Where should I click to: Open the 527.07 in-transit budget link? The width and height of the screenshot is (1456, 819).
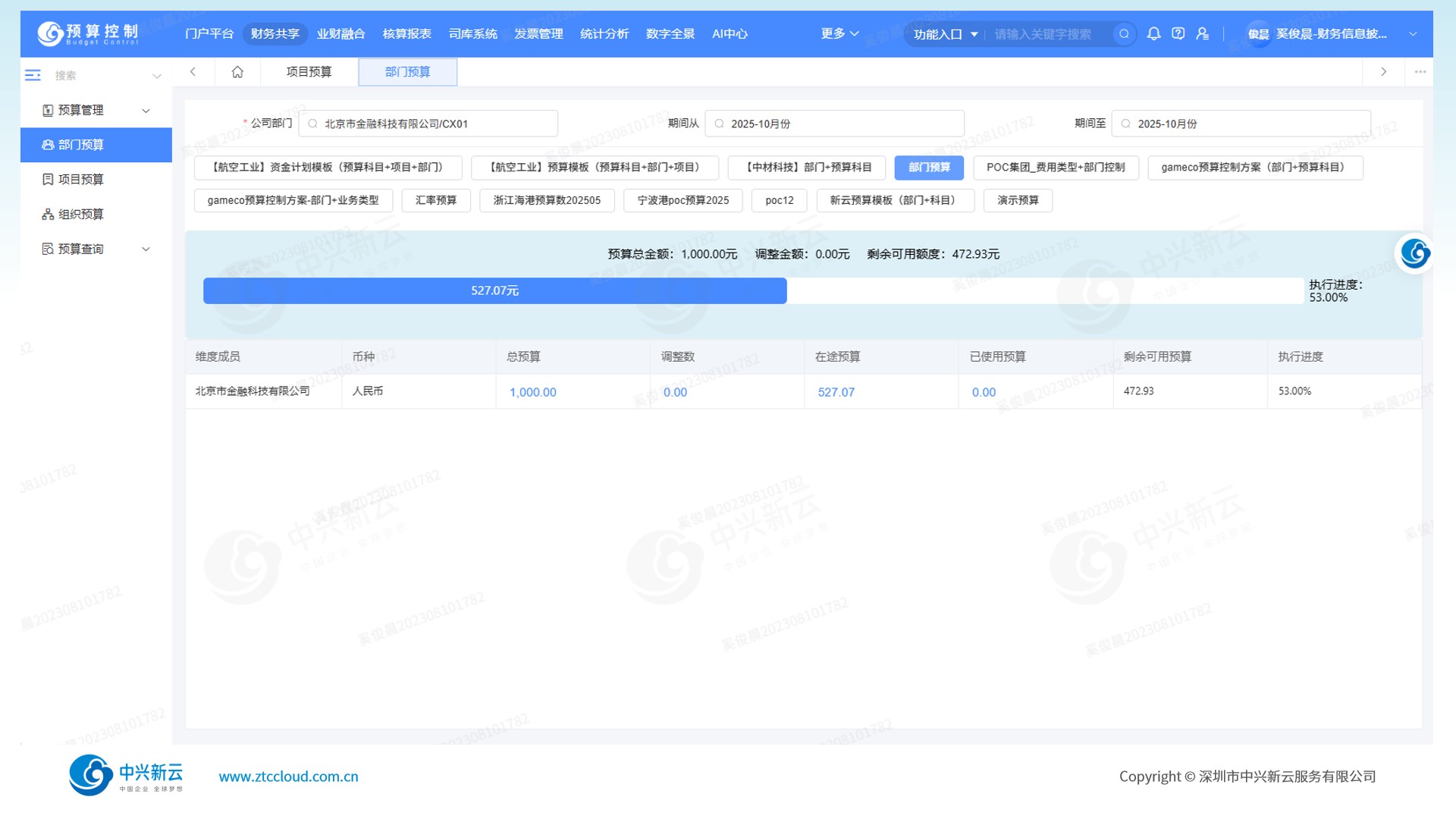pos(836,392)
